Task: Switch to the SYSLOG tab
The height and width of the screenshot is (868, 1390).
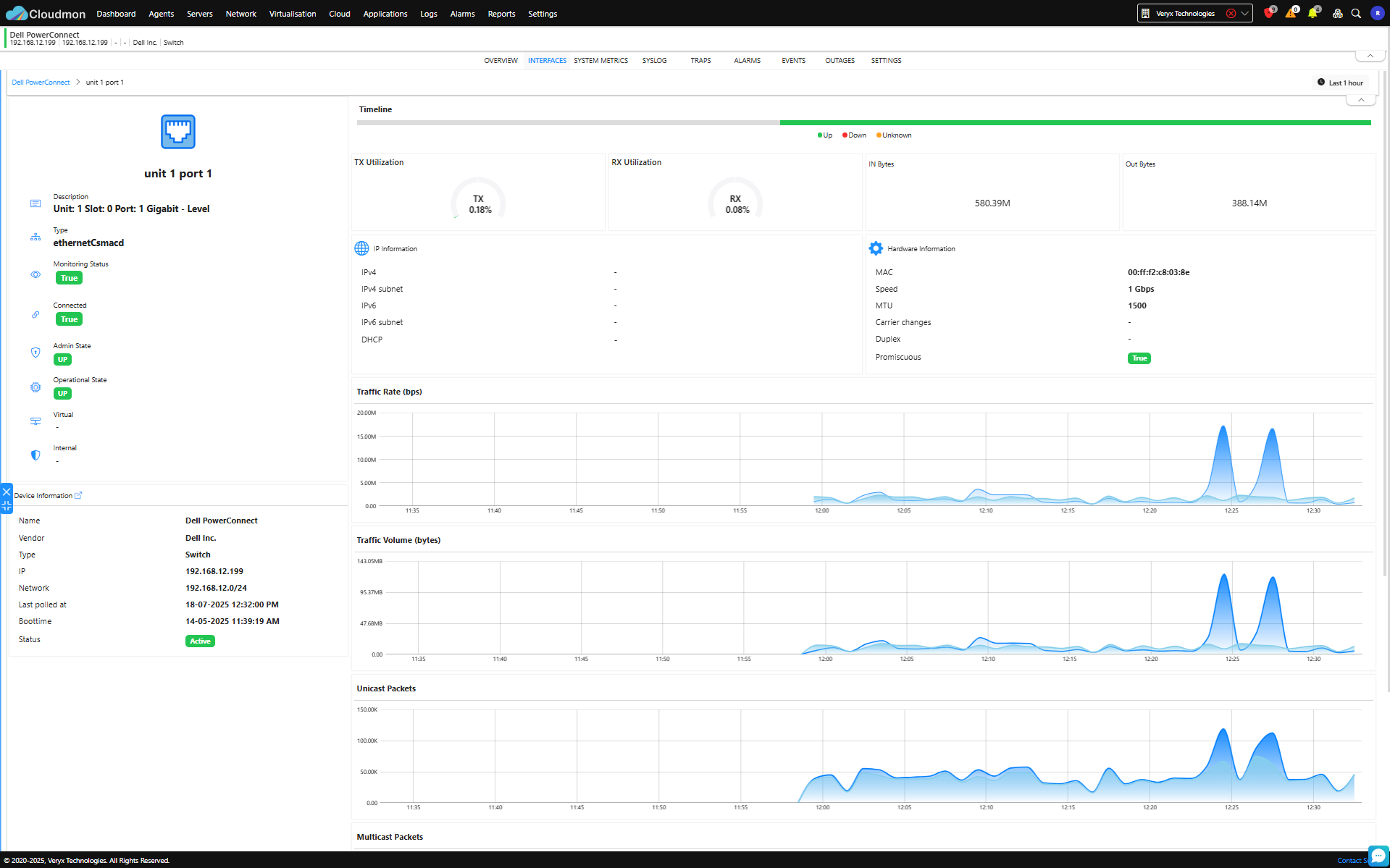Action: pos(654,61)
